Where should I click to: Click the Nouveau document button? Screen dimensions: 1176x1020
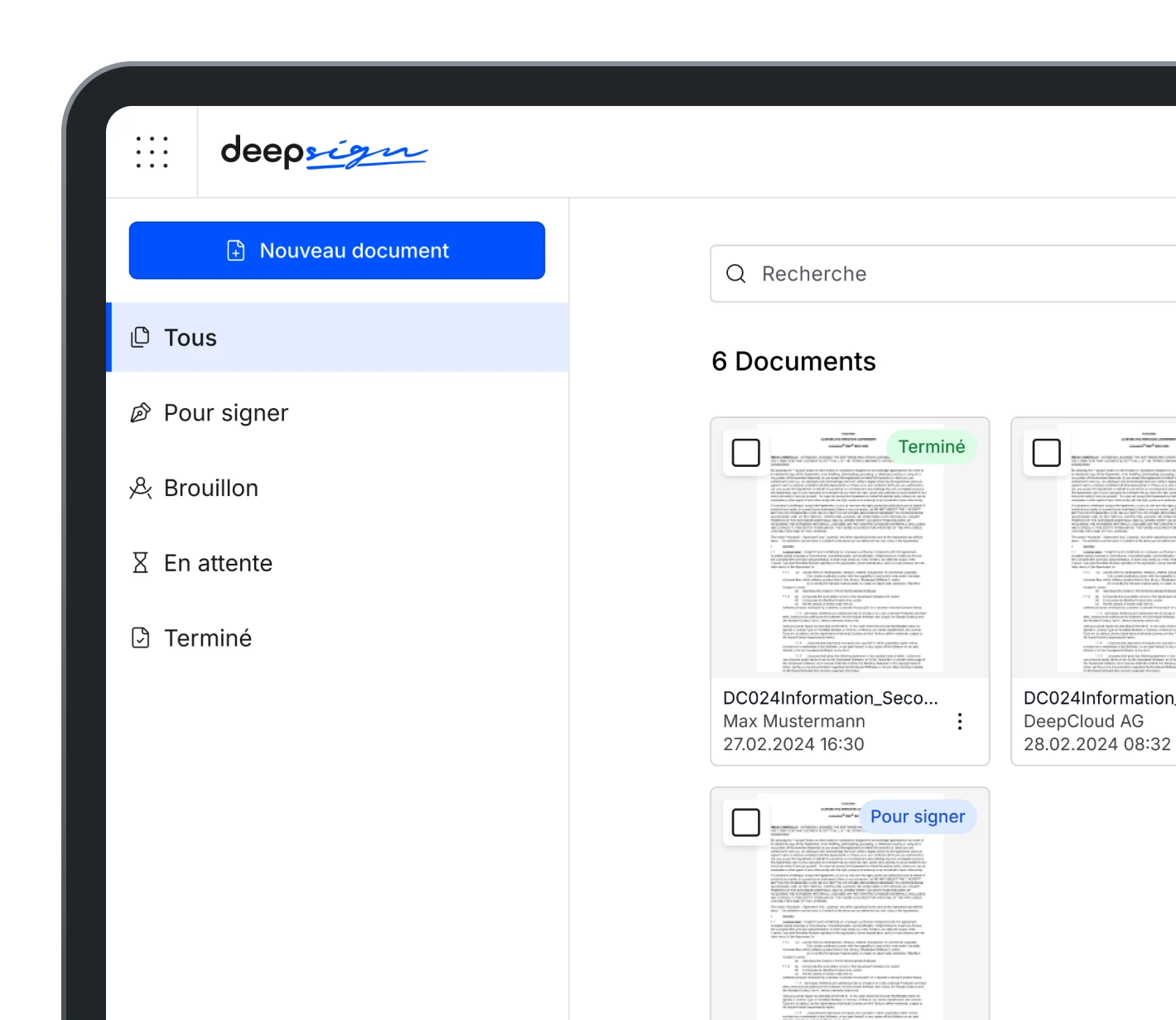click(x=337, y=250)
